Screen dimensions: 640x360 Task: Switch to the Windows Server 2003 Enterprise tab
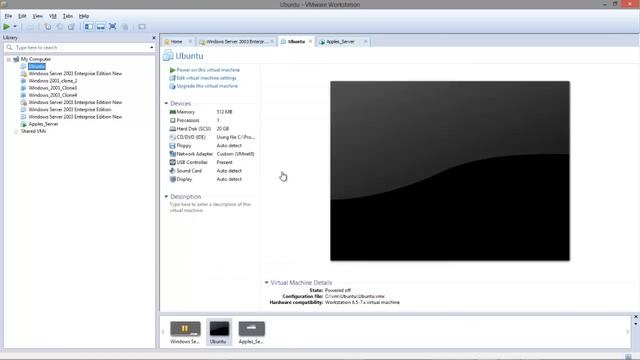[236, 42]
